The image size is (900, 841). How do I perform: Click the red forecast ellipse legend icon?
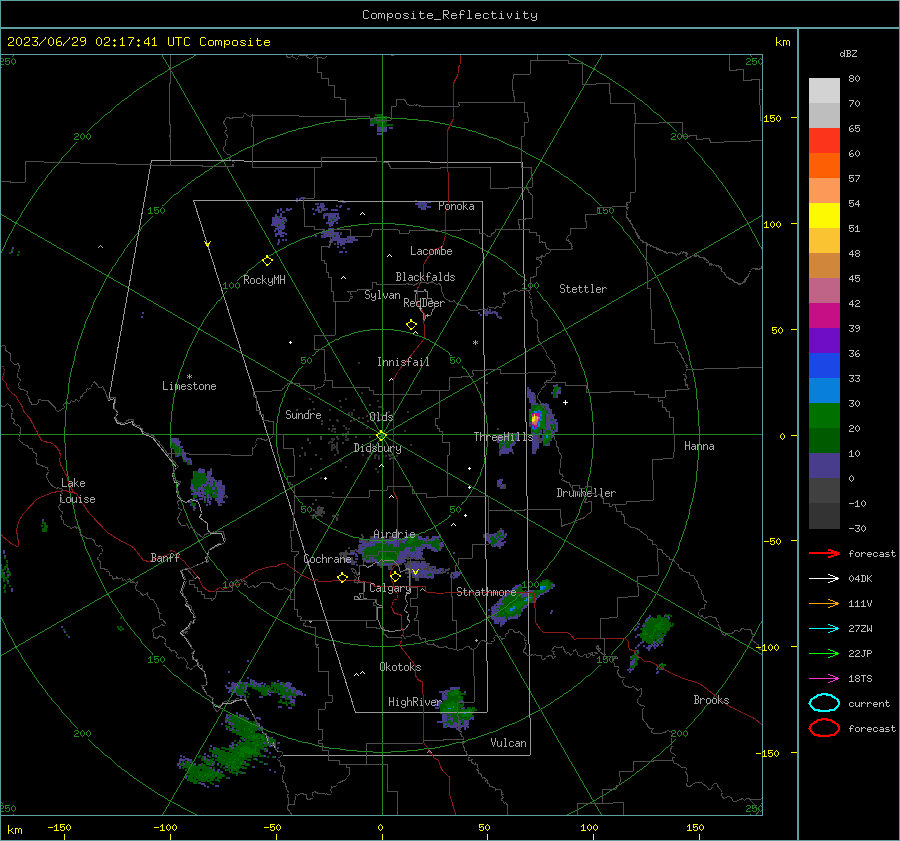(824, 728)
